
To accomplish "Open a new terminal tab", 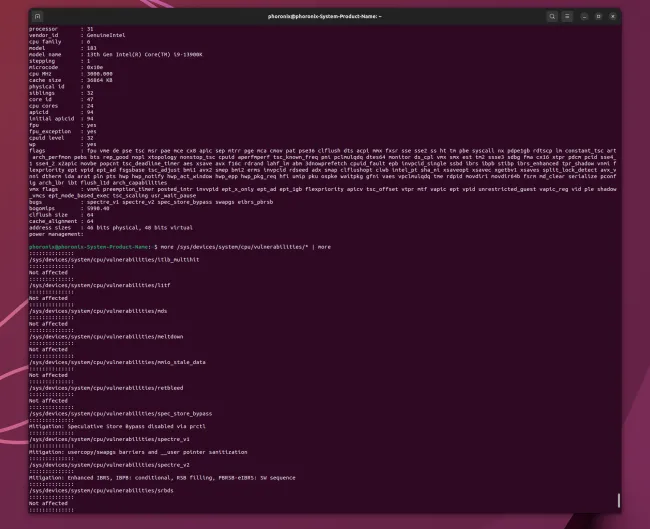I will tap(37, 17).
